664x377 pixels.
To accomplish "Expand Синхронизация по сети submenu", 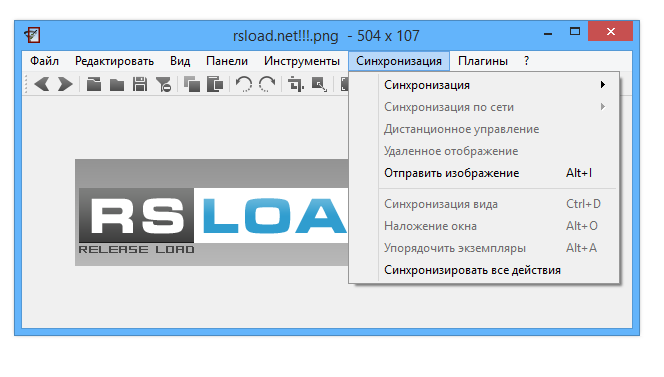I will tap(484, 107).
